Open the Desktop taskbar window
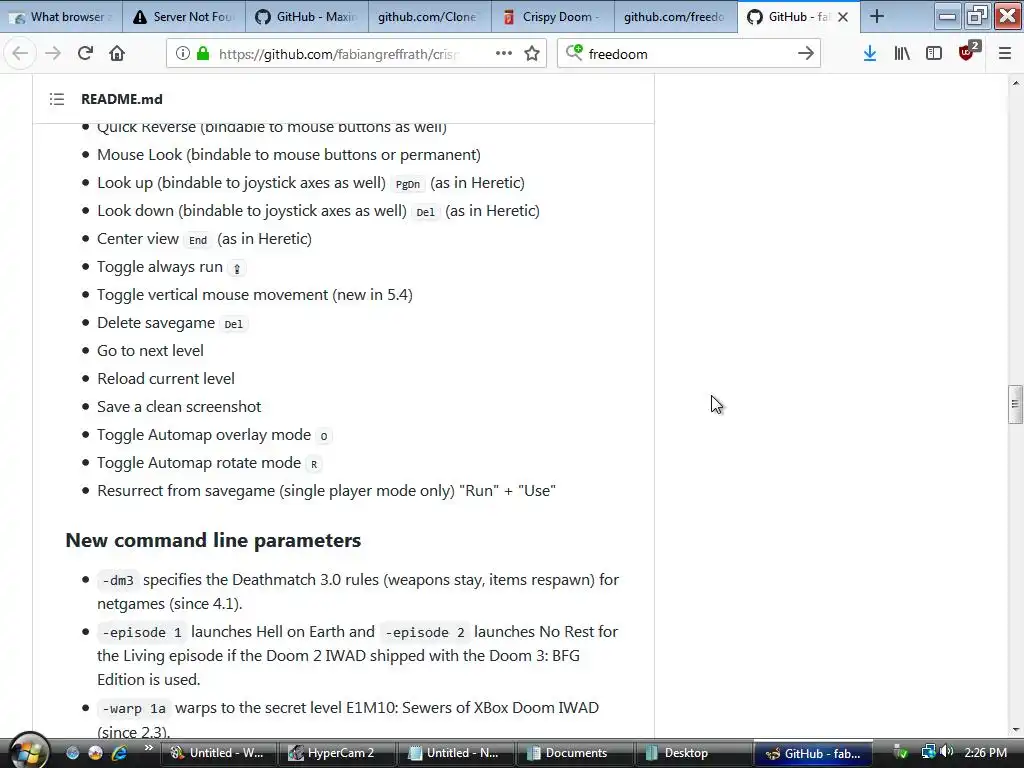Viewport: 1024px width, 768px height. [693, 753]
